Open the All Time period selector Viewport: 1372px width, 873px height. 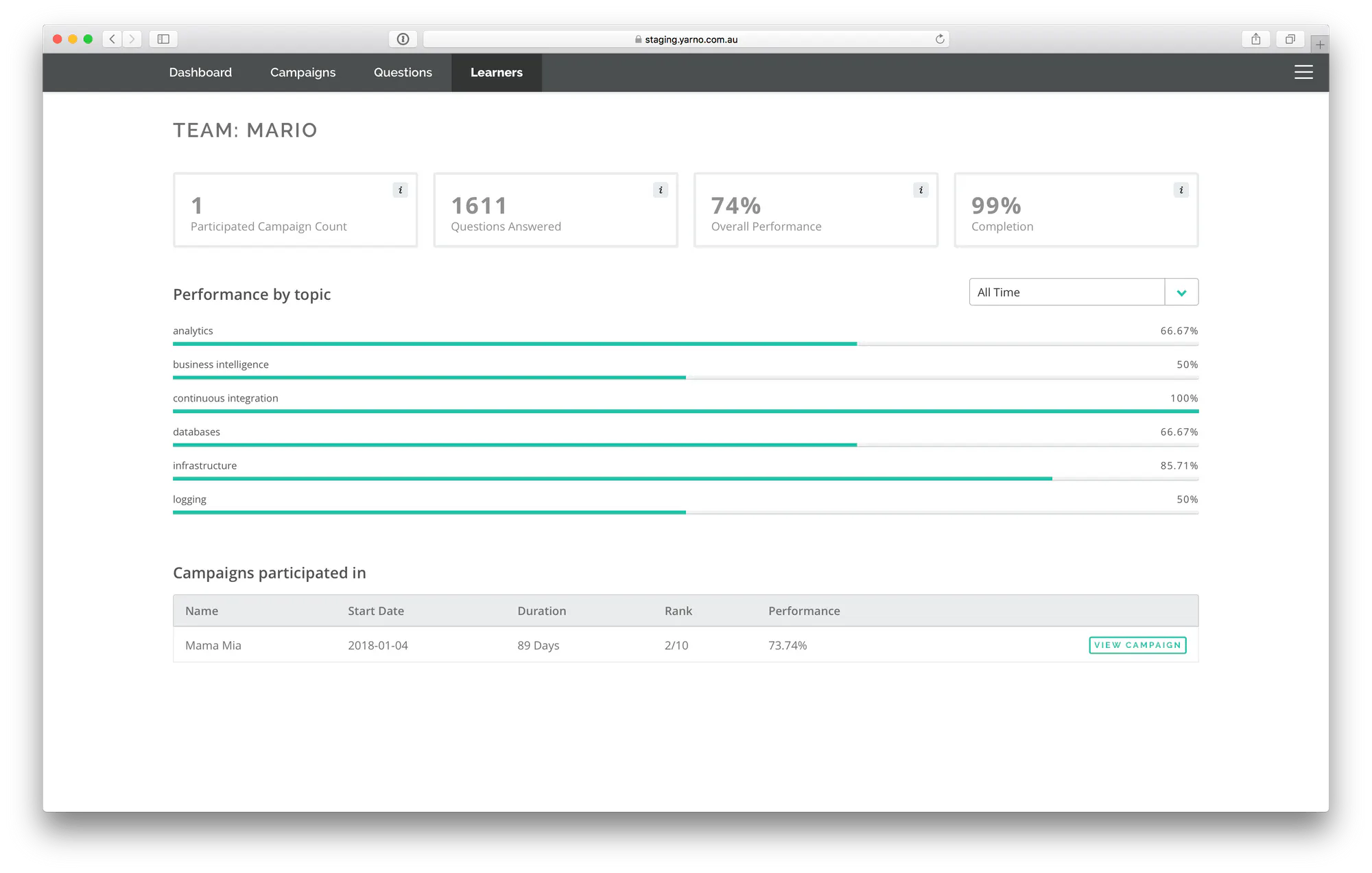(1083, 292)
